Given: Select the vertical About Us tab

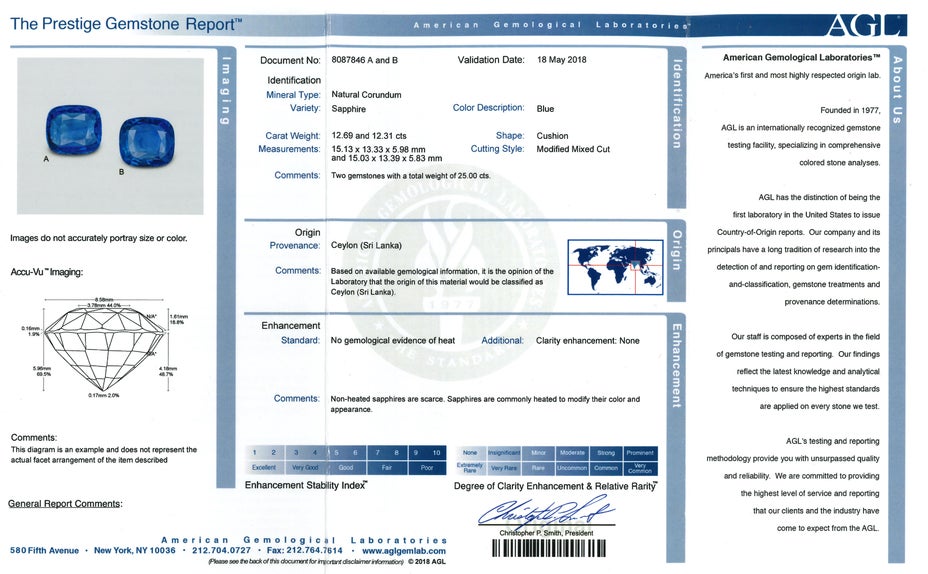Looking at the screenshot, I should pos(897,89).
